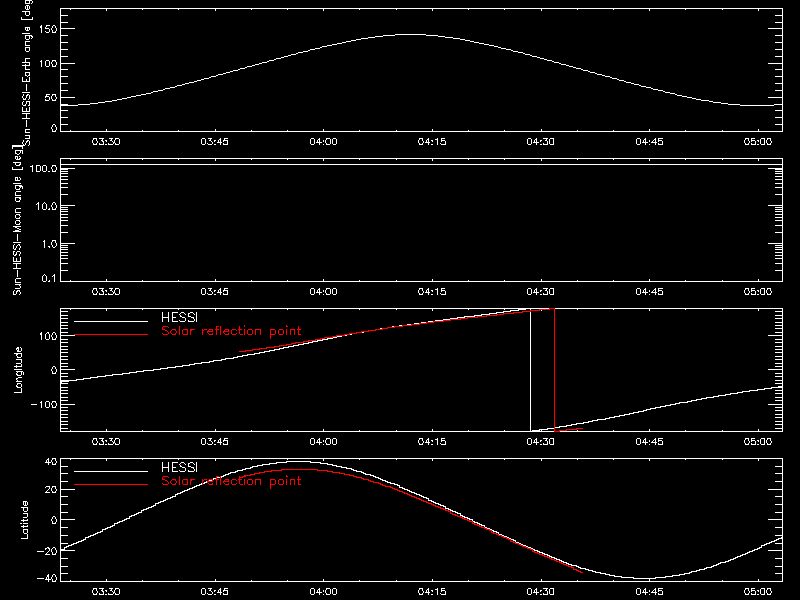Click the 100.0 tick label on Moon angle plot

[x=43, y=168]
